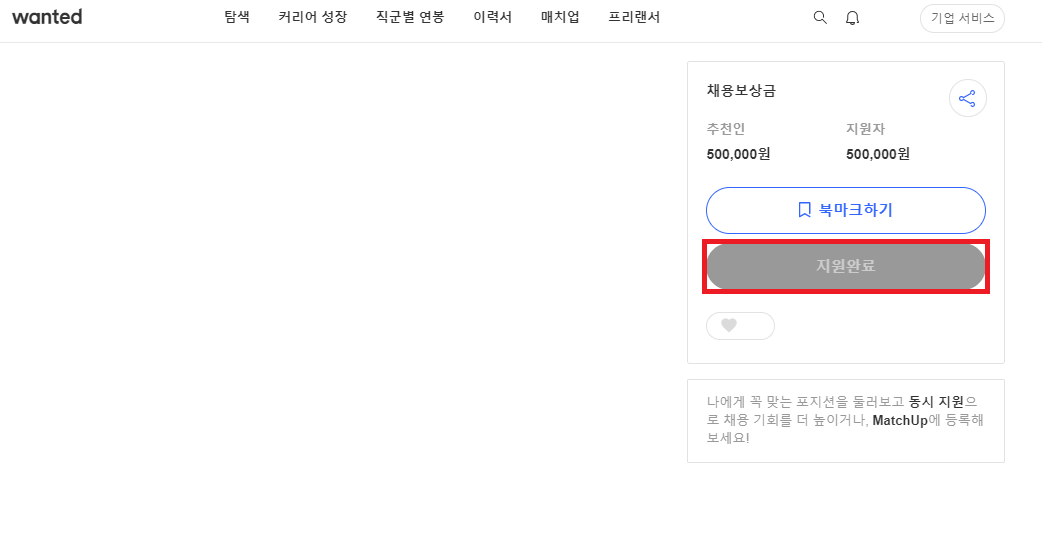This screenshot has height=550, width=1042.
Task: Click 500,000원 under 지원자
Action: pyautogui.click(x=878, y=154)
